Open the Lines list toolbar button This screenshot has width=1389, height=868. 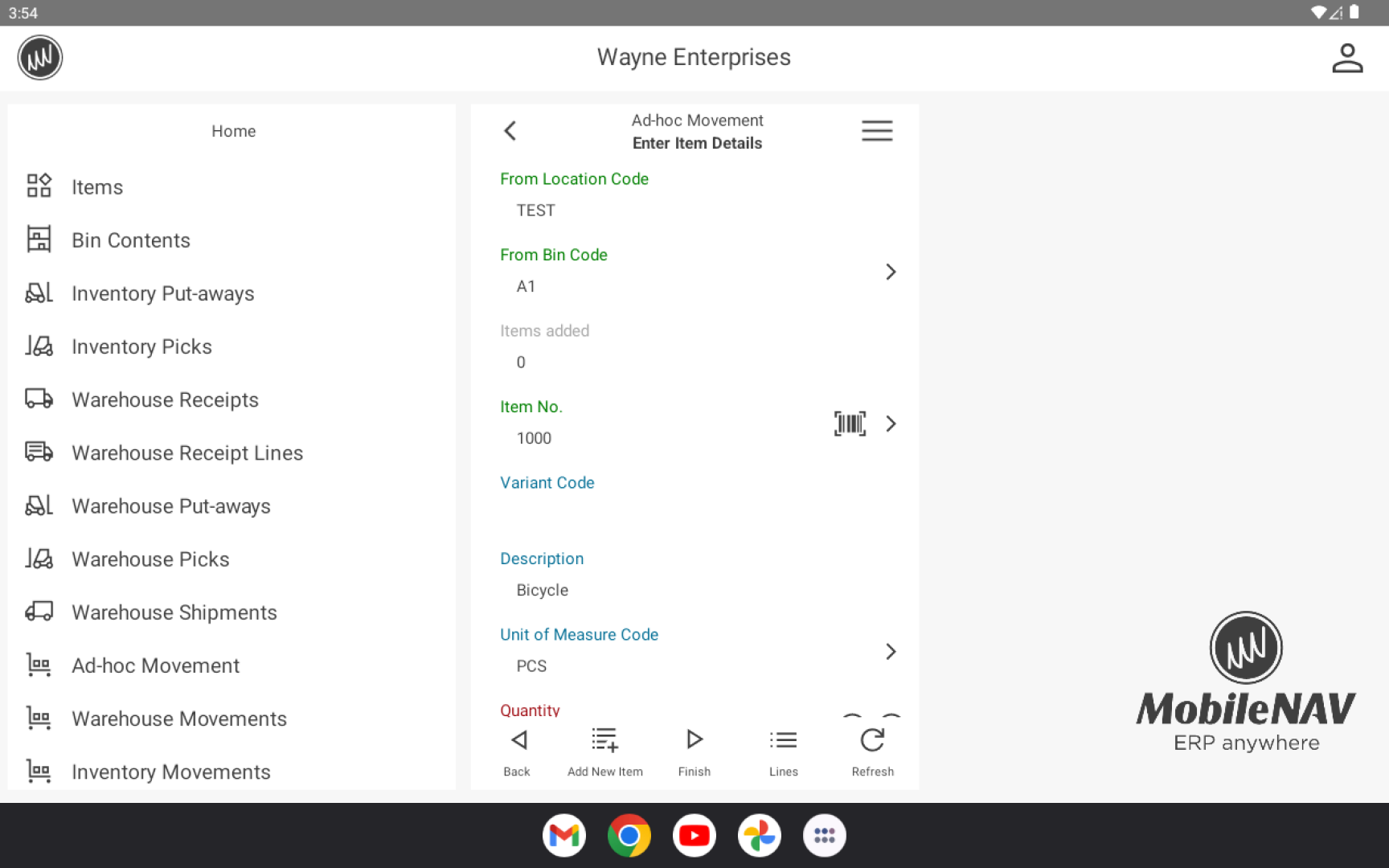coord(784,752)
